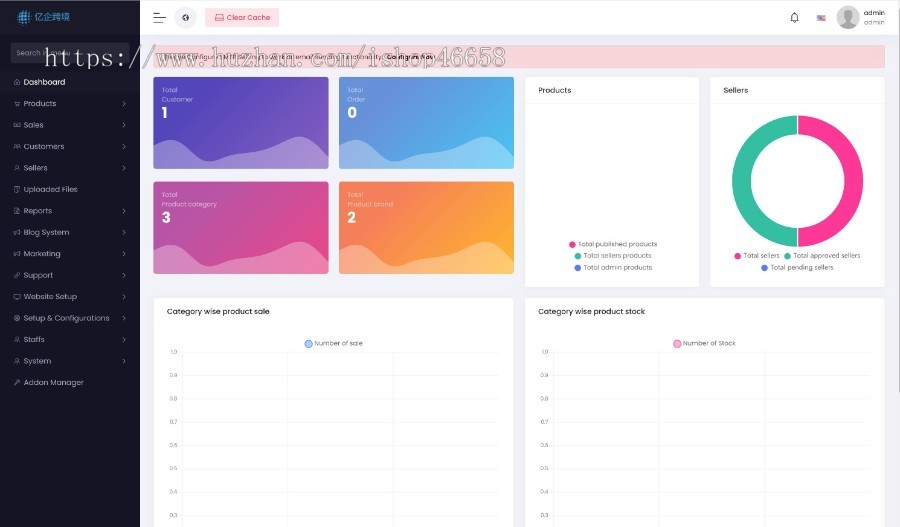Click the hamburger menu toggle icon
This screenshot has width=900, height=527.
click(x=160, y=18)
